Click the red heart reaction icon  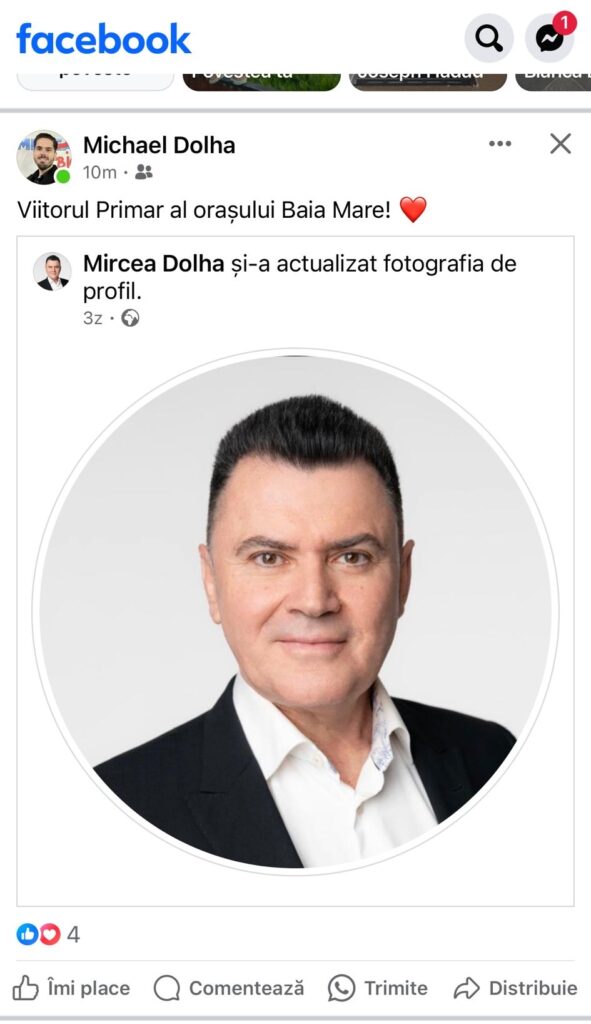click(x=50, y=935)
